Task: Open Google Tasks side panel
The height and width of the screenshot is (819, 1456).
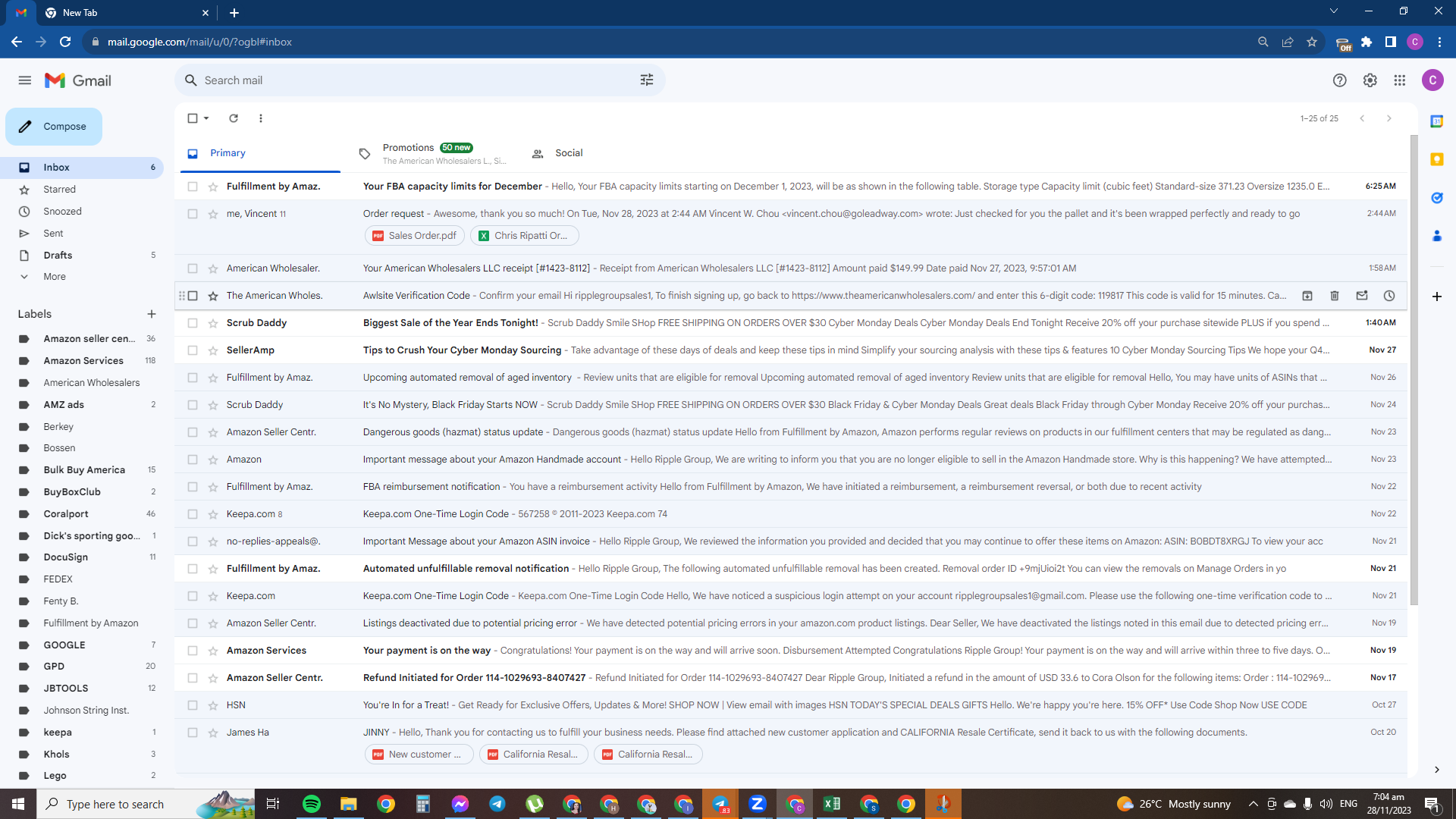Action: [1436, 198]
